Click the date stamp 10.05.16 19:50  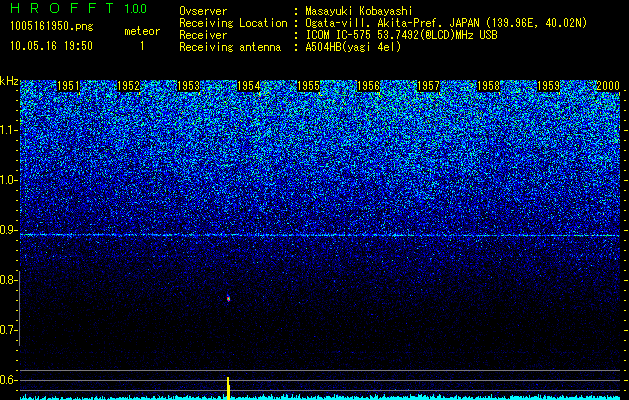51,46
